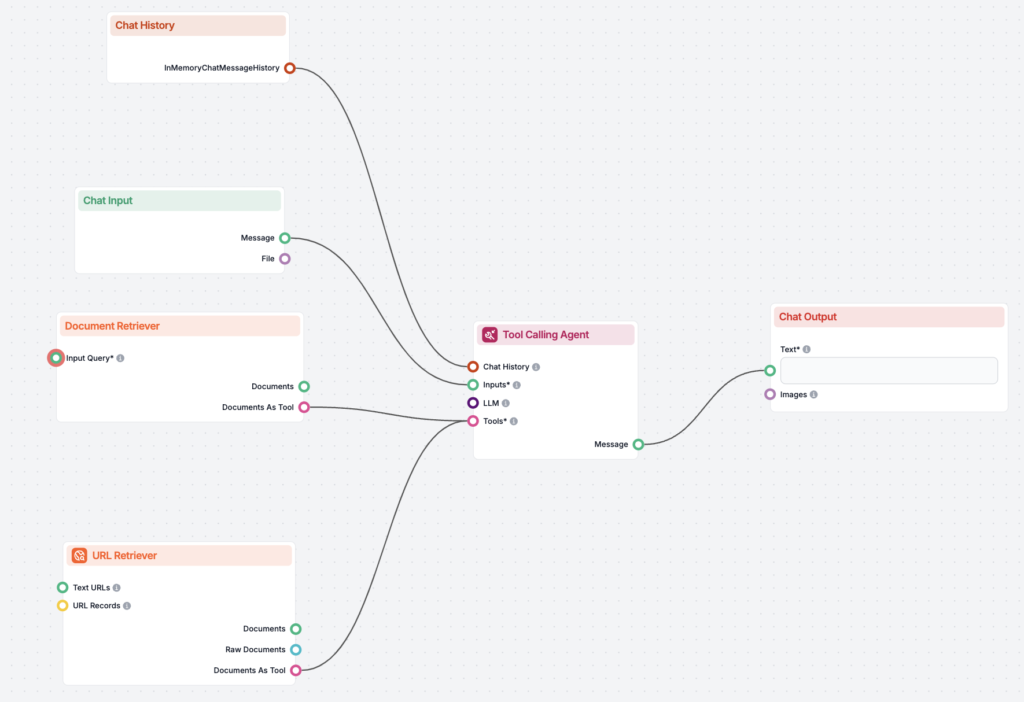
Task: Click the Input Query port on Document Retriever
Action: pyautogui.click(x=56, y=358)
